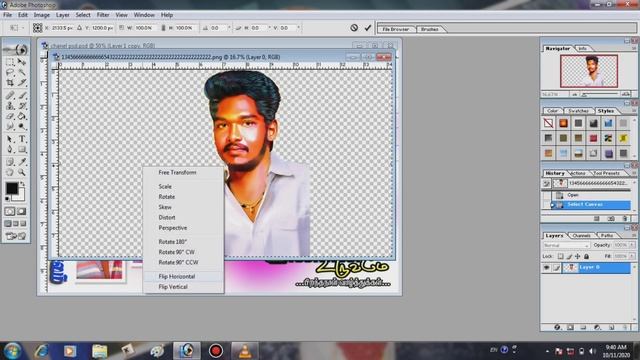The height and width of the screenshot is (360, 640).
Task: Add a layer style from Layers panel
Action: (x=557, y=327)
